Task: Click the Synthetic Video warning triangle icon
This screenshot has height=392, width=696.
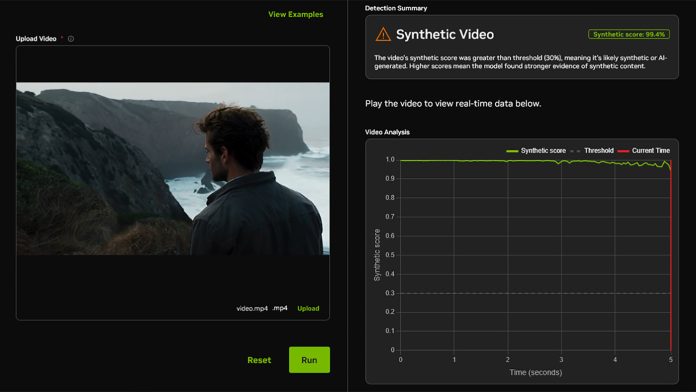Action: (x=383, y=34)
